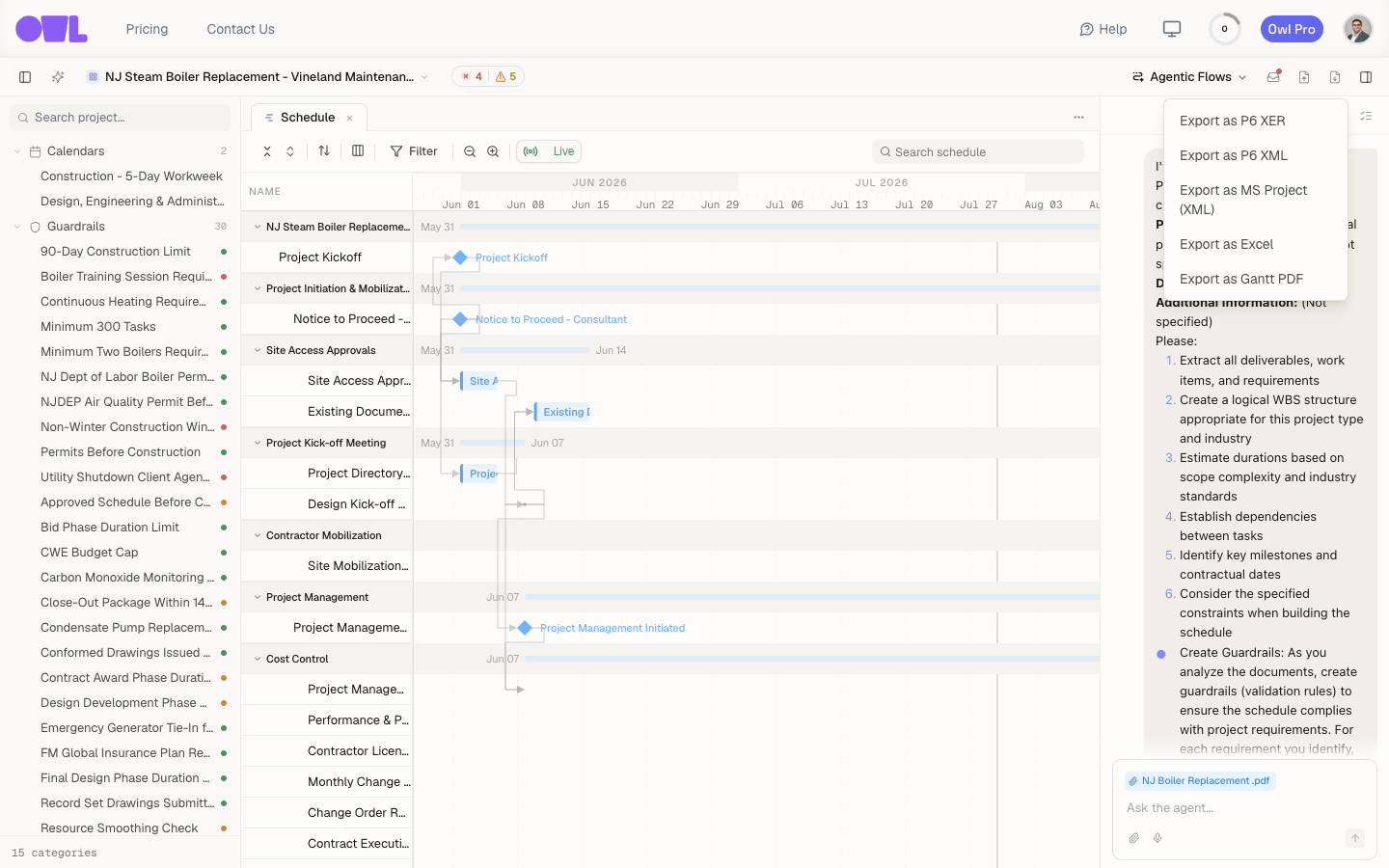Screen dimensions: 1389x868
Task: Click the Project Kickoff milestone diamond
Action: pos(460,258)
